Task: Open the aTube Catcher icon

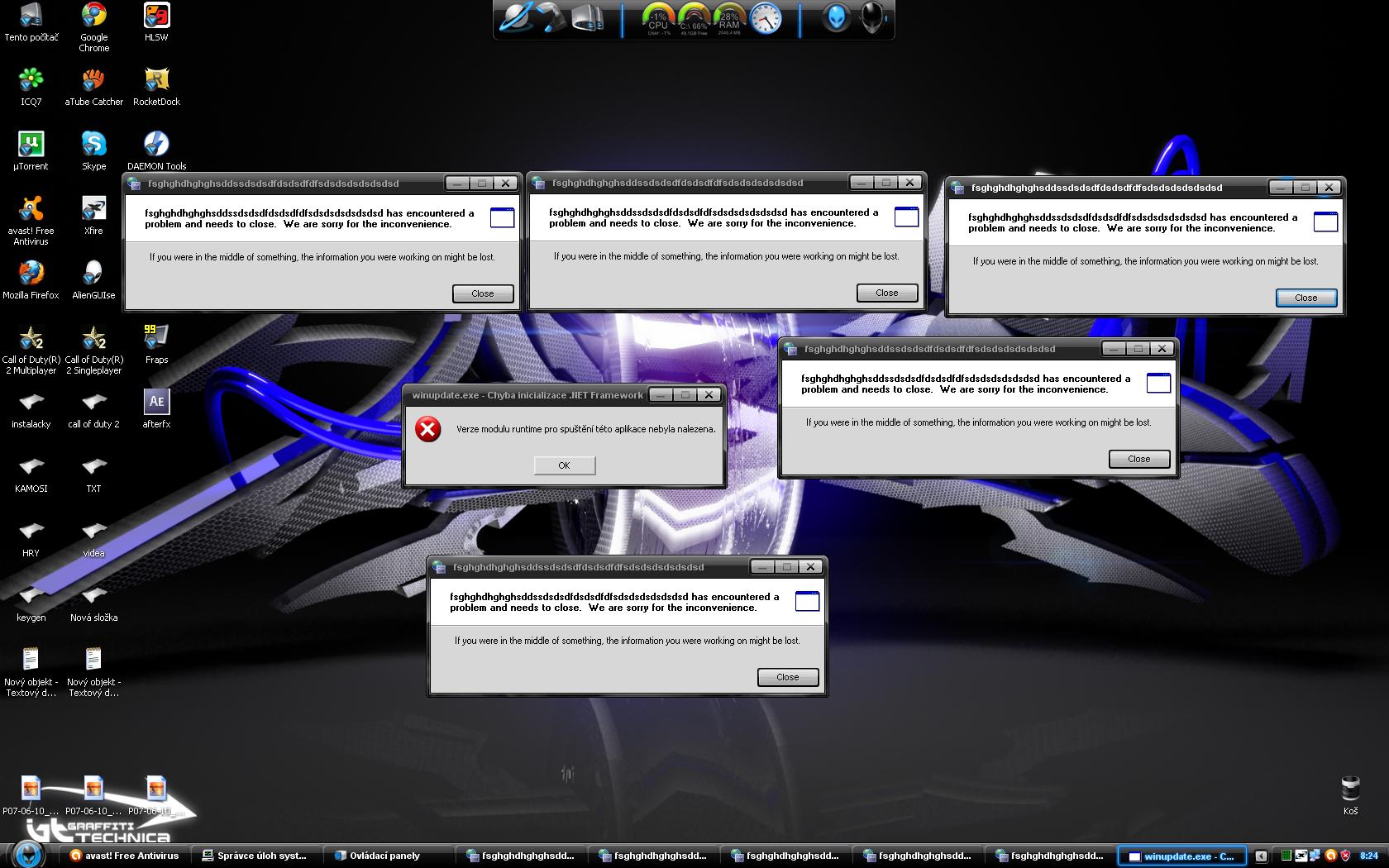Action: coord(93,80)
